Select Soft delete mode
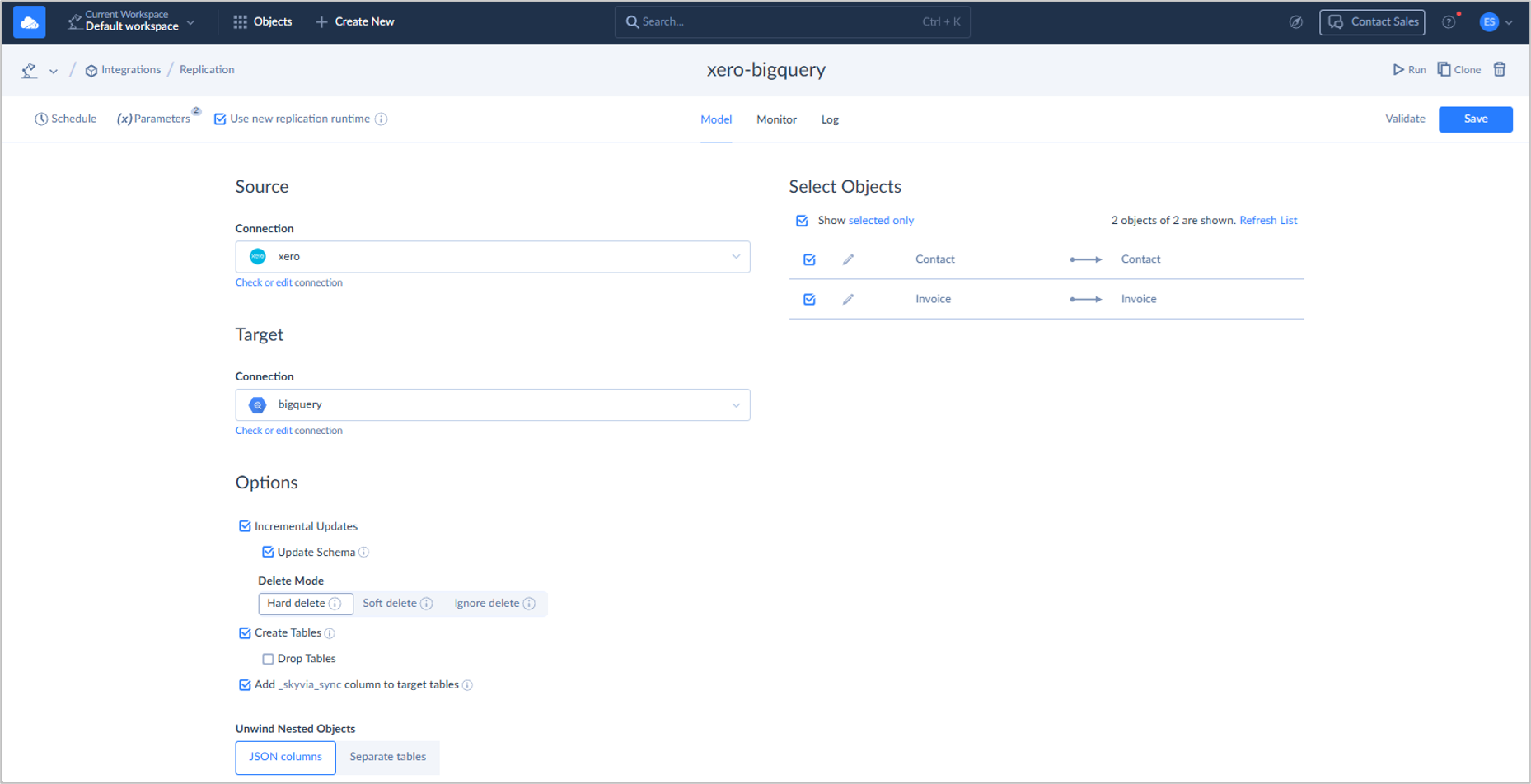The image size is (1531, 784). pyautogui.click(x=397, y=604)
